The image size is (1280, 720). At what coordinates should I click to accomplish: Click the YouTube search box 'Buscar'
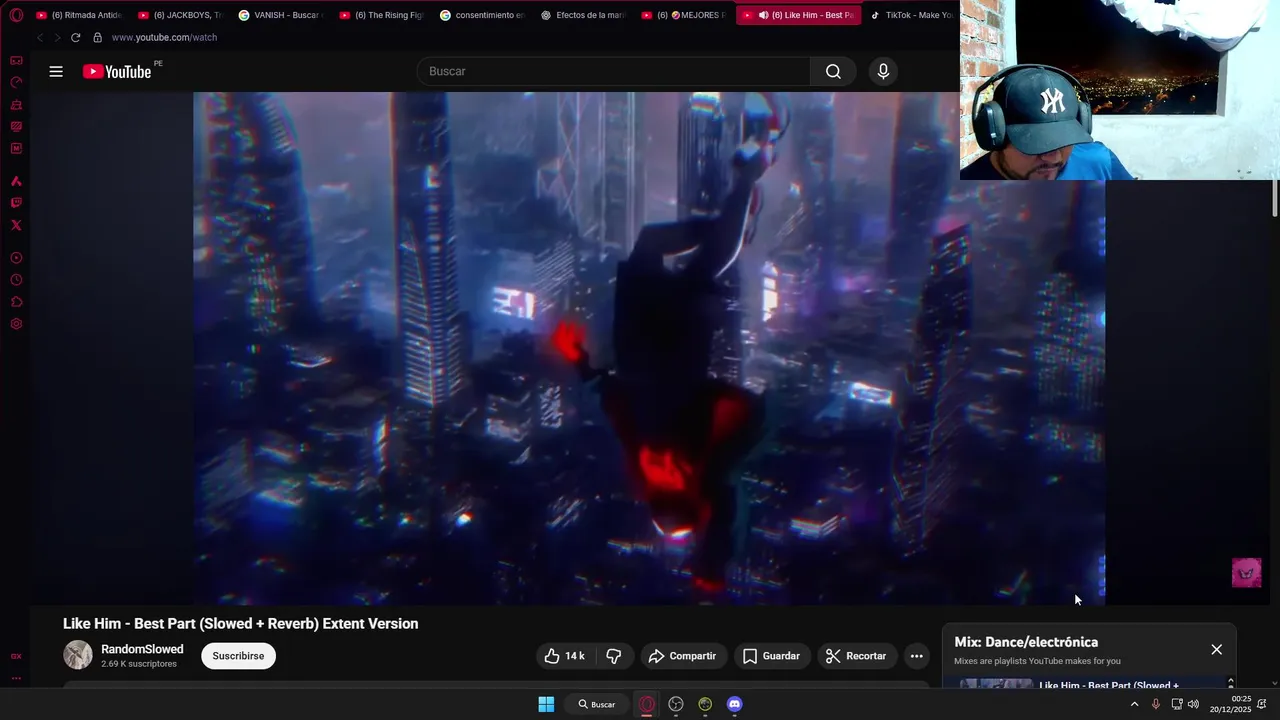point(614,71)
